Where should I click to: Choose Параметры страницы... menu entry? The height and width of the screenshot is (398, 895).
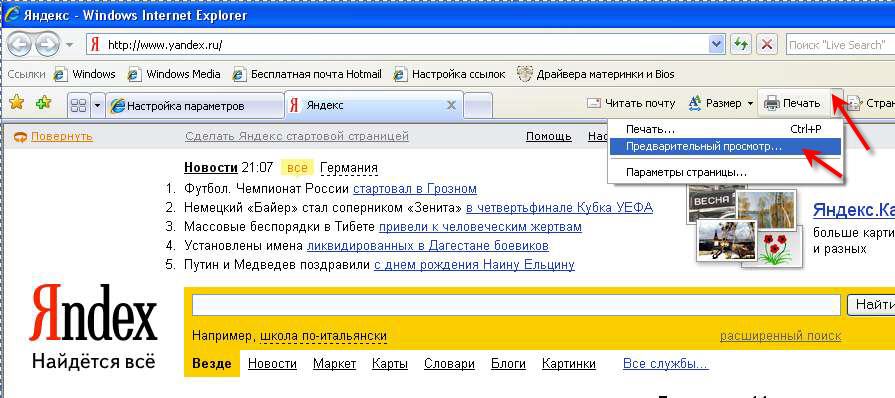click(x=725, y=172)
